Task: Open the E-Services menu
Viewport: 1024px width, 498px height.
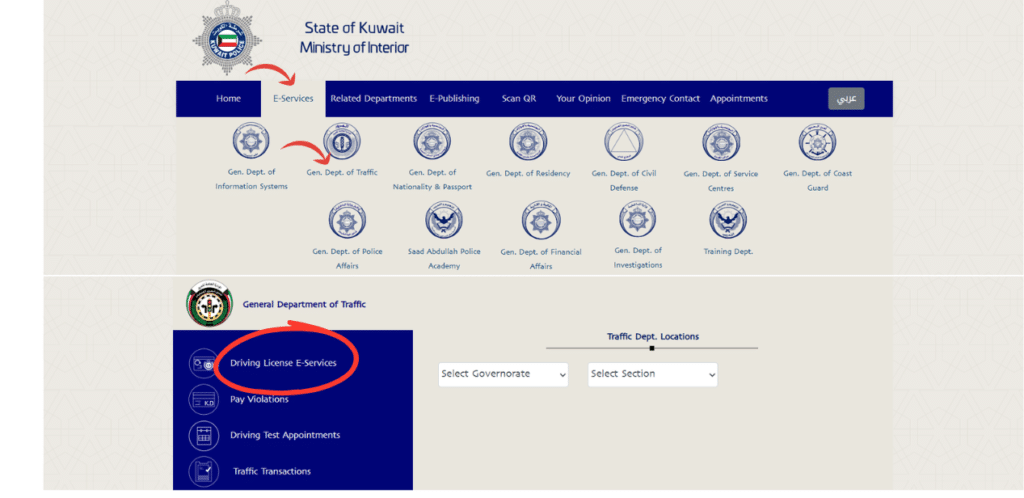Action: tap(293, 99)
